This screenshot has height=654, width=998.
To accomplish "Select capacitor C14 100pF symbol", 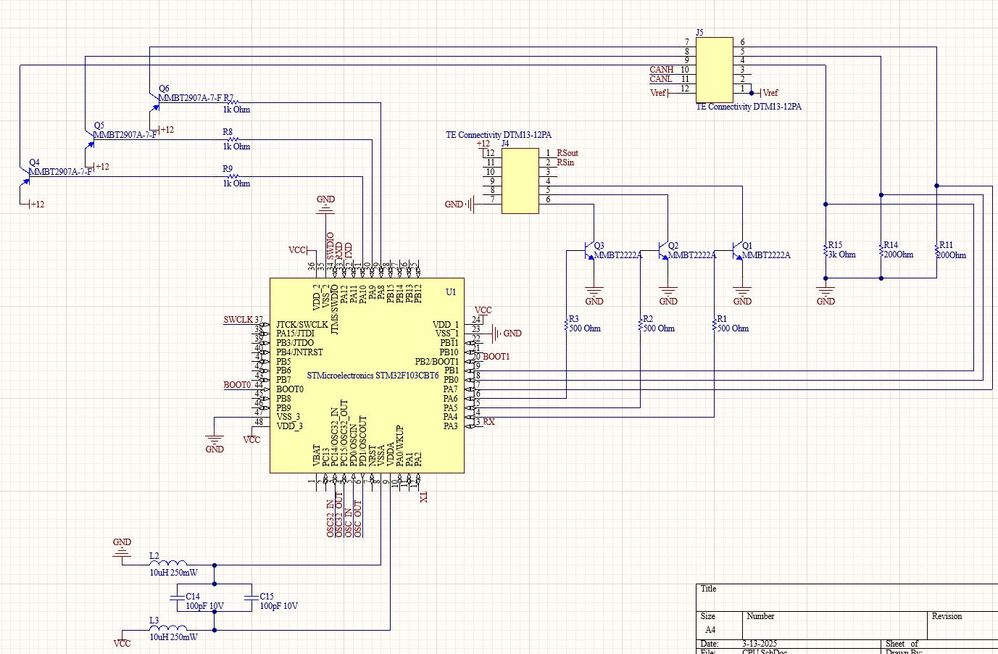I will click(178, 598).
